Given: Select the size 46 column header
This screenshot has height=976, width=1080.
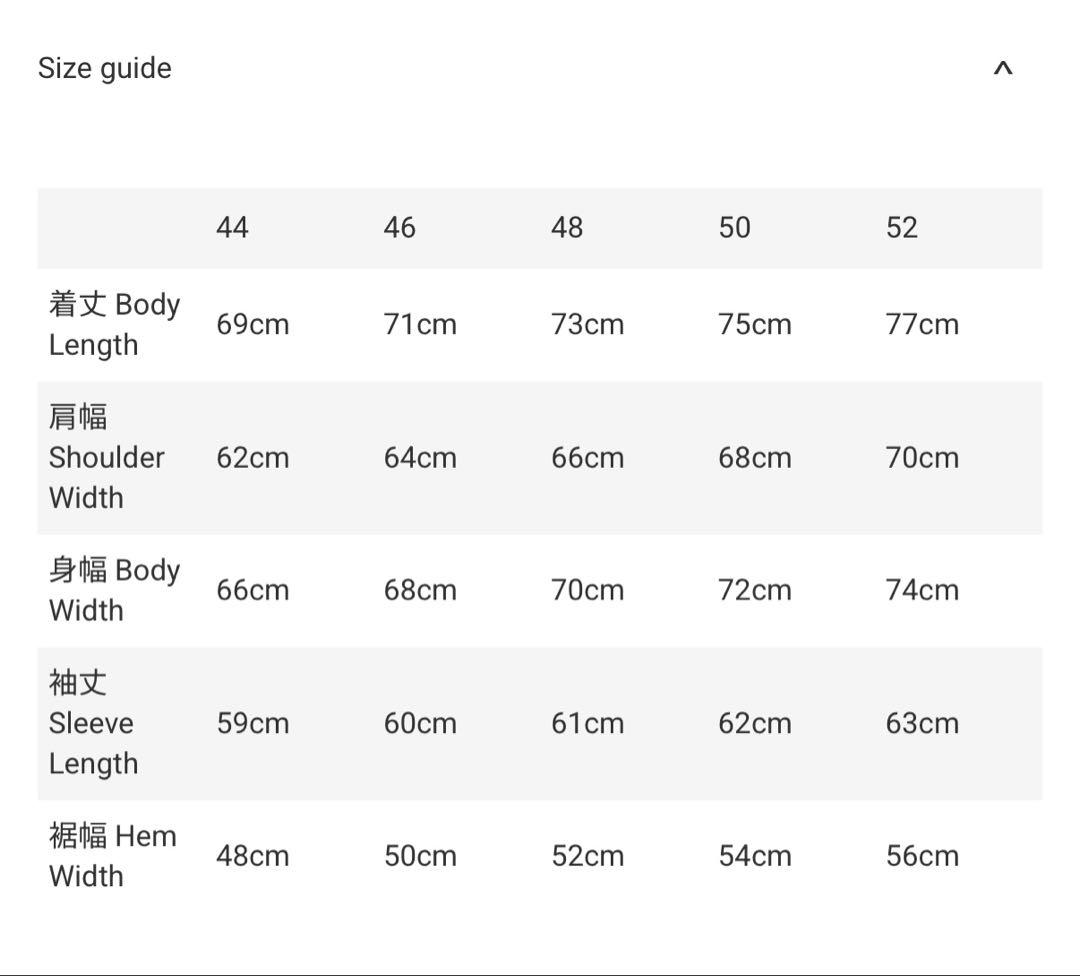Looking at the screenshot, I should 399,228.
